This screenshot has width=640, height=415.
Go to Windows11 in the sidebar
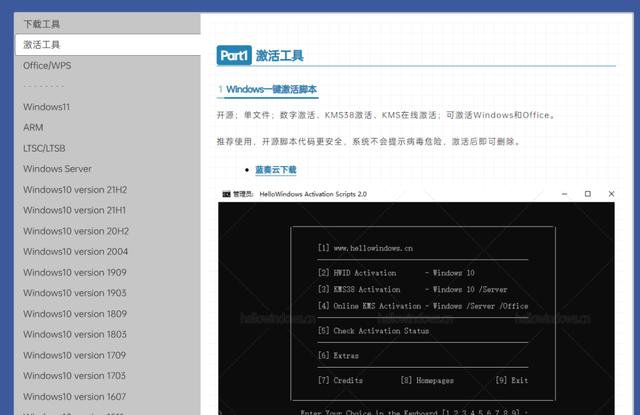(108, 107)
